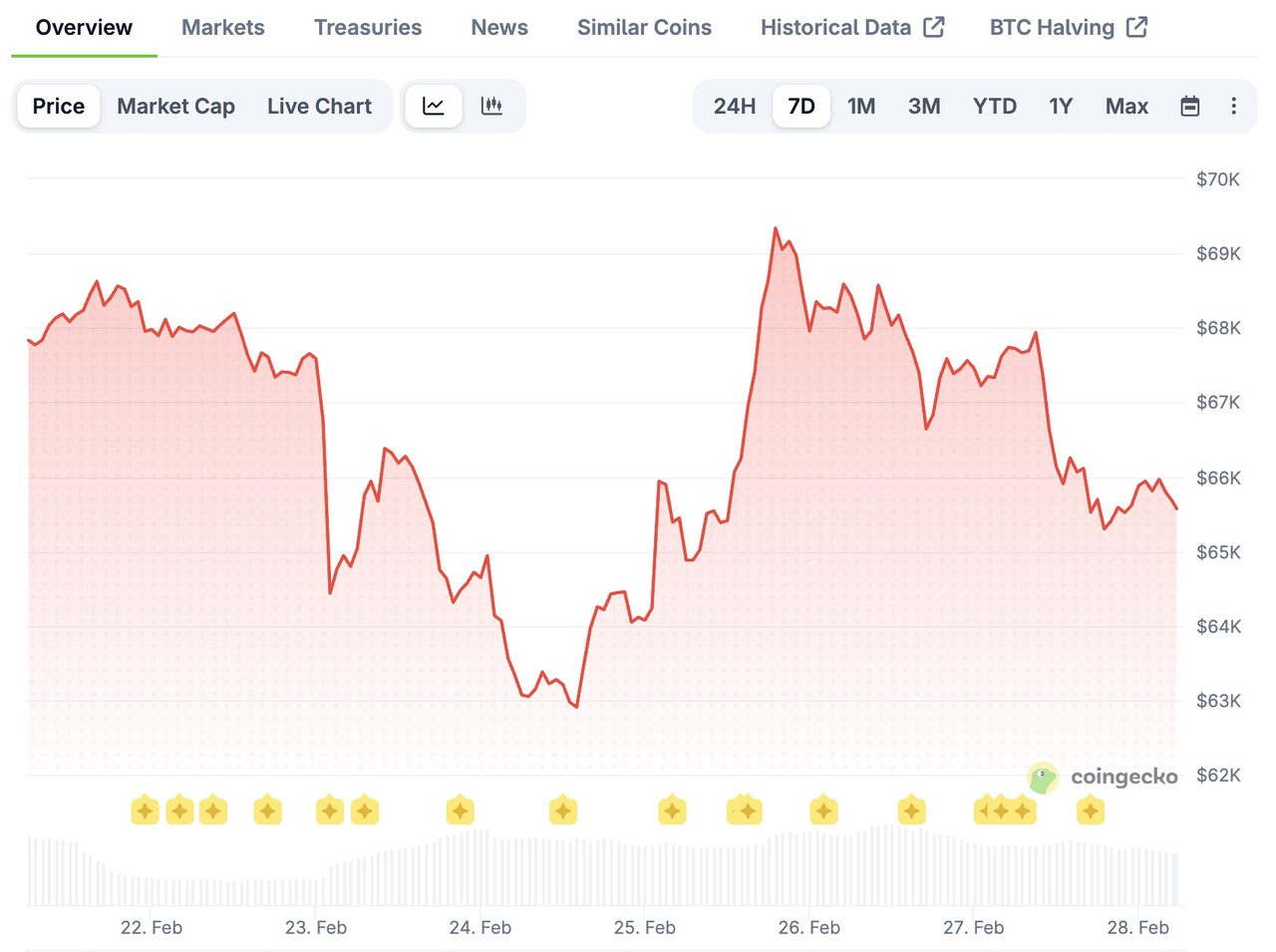1276x952 pixels.
Task: Select the line chart view icon
Action: [x=433, y=106]
